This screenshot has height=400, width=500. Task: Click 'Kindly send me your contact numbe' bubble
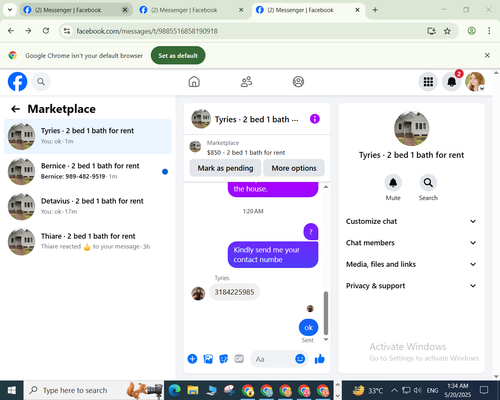click(273, 254)
